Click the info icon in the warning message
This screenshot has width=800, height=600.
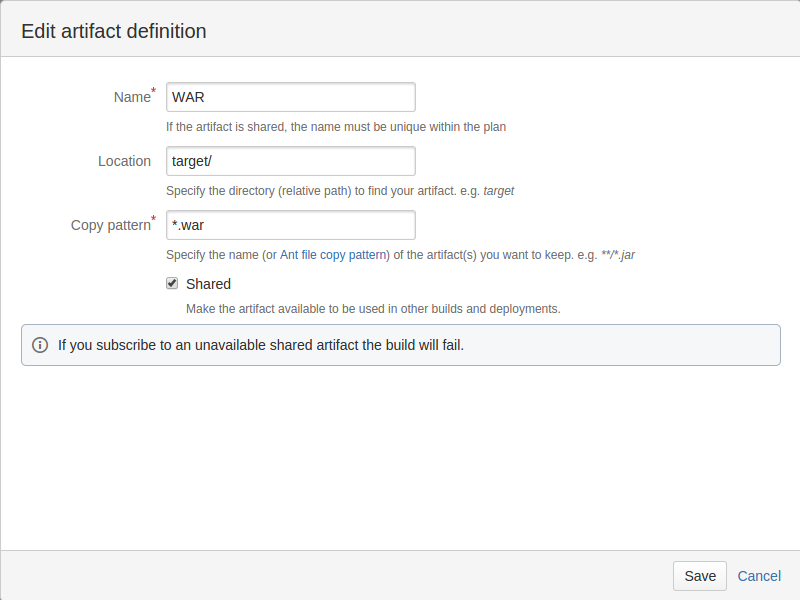[40, 345]
